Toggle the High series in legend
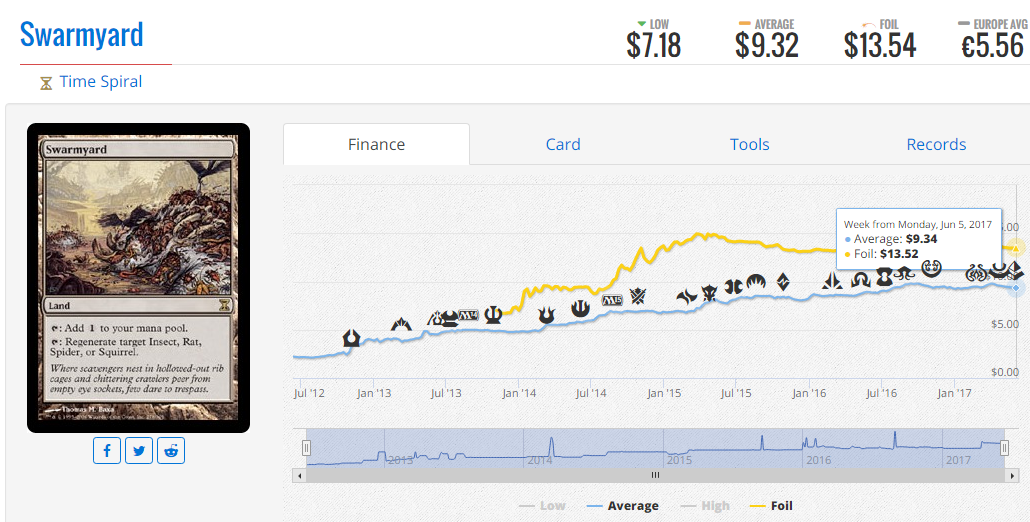The height and width of the screenshot is (522, 1030). (705, 506)
